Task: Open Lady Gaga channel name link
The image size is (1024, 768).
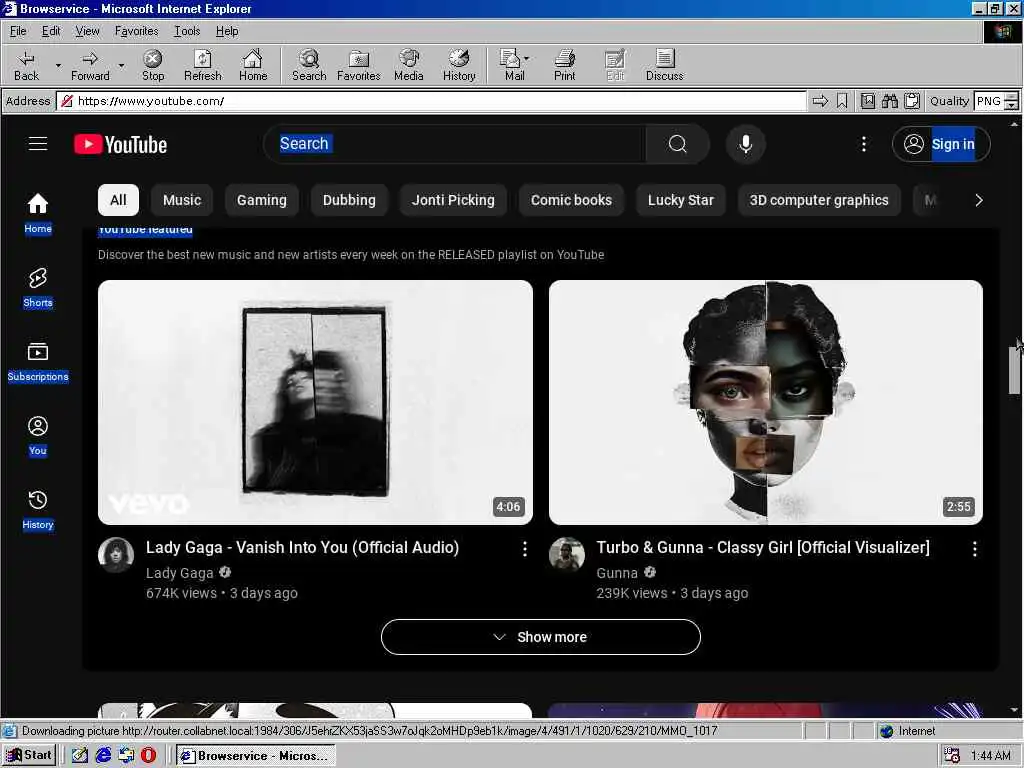Action: click(180, 573)
